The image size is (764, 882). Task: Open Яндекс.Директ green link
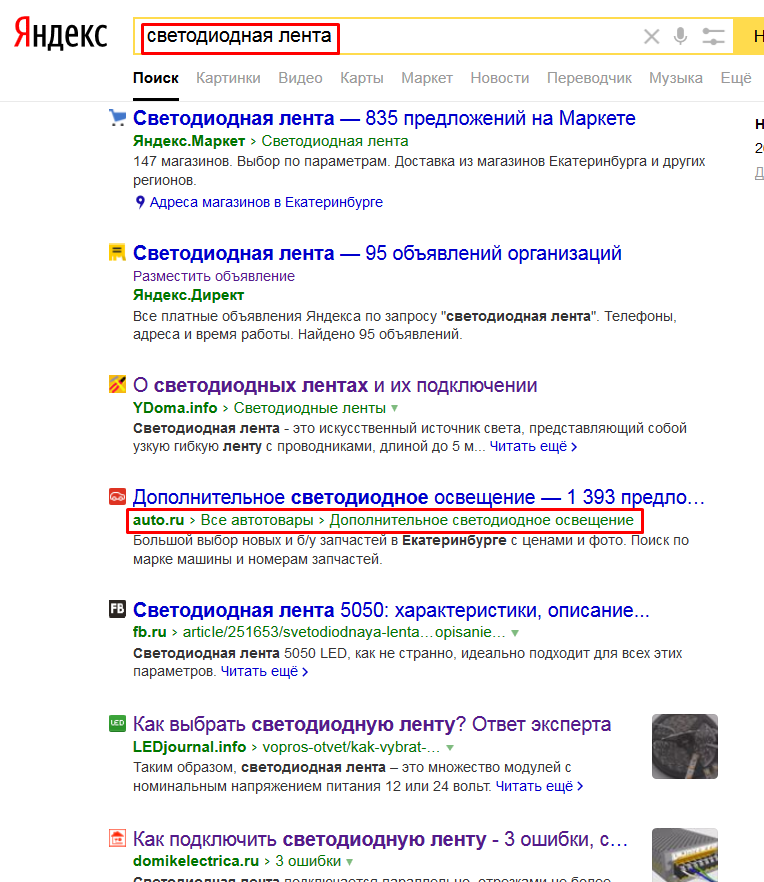tap(188, 295)
